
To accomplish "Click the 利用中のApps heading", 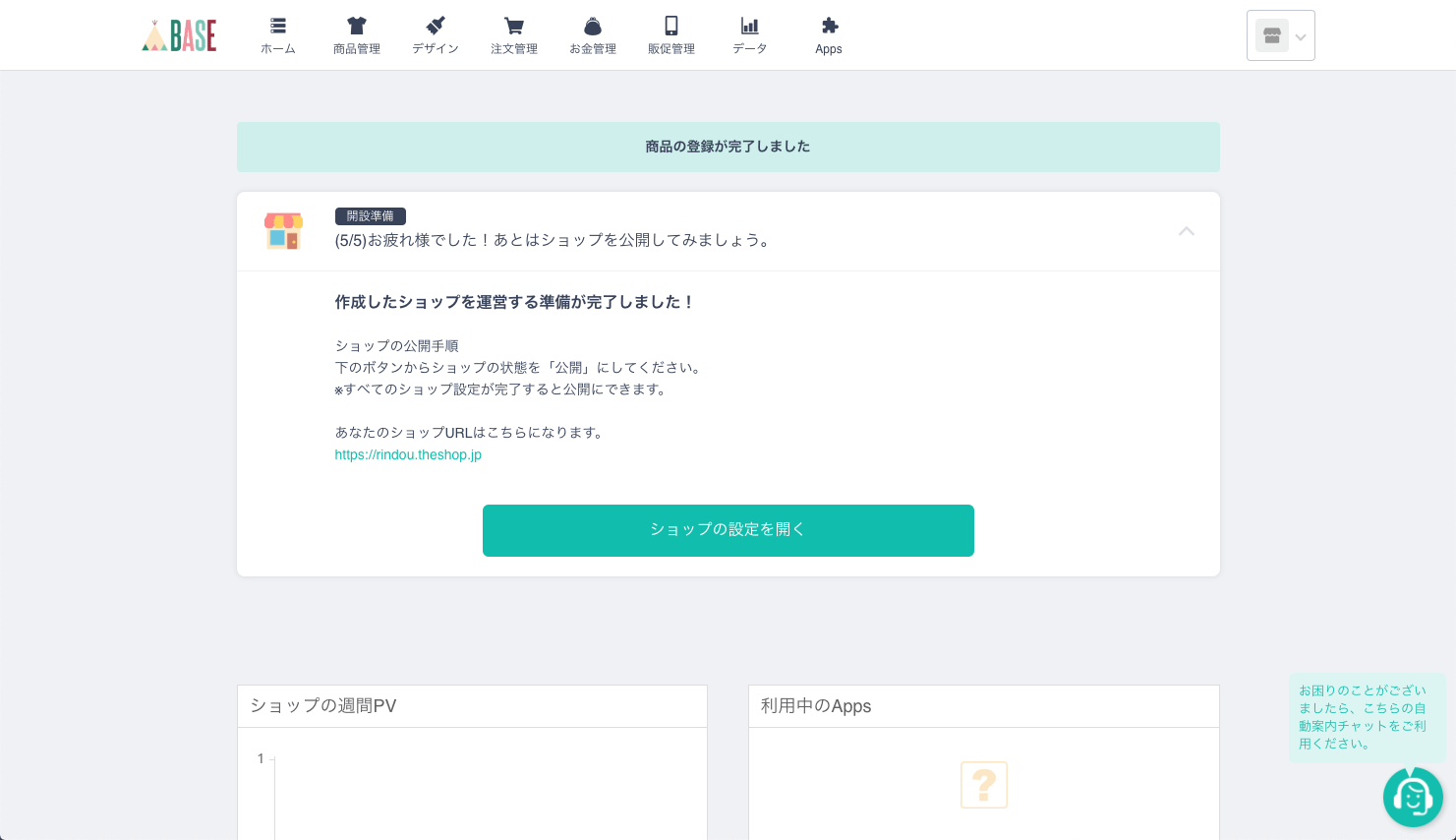I will click(x=816, y=706).
